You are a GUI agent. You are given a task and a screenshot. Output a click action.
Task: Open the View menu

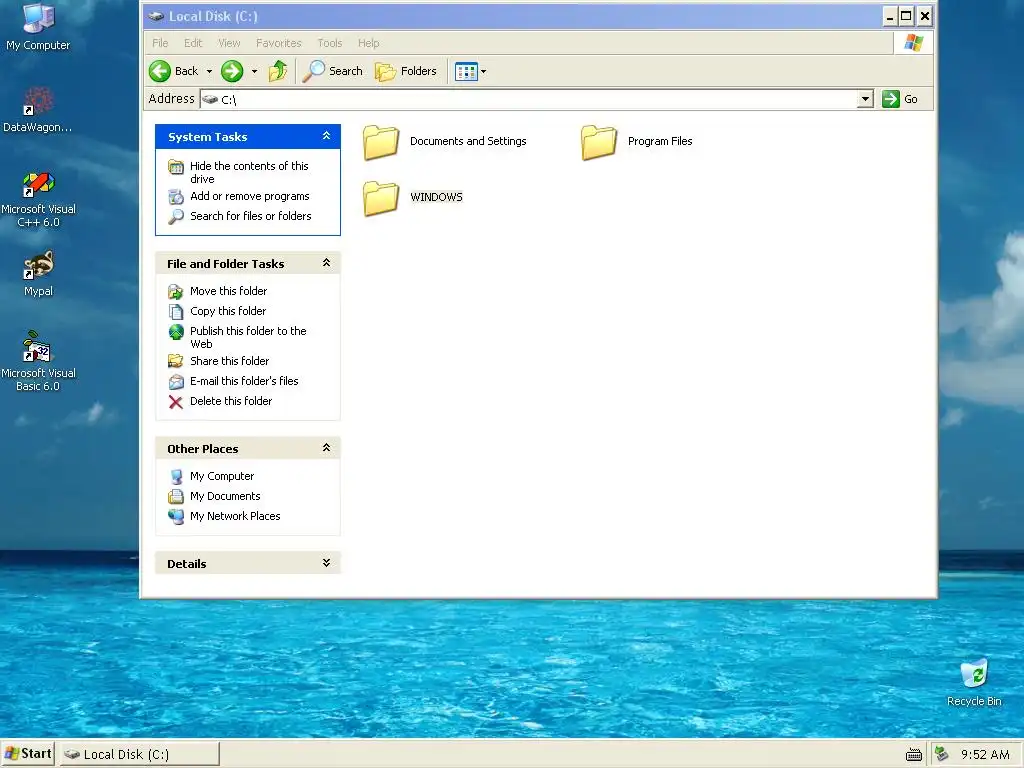tap(229, 43)
